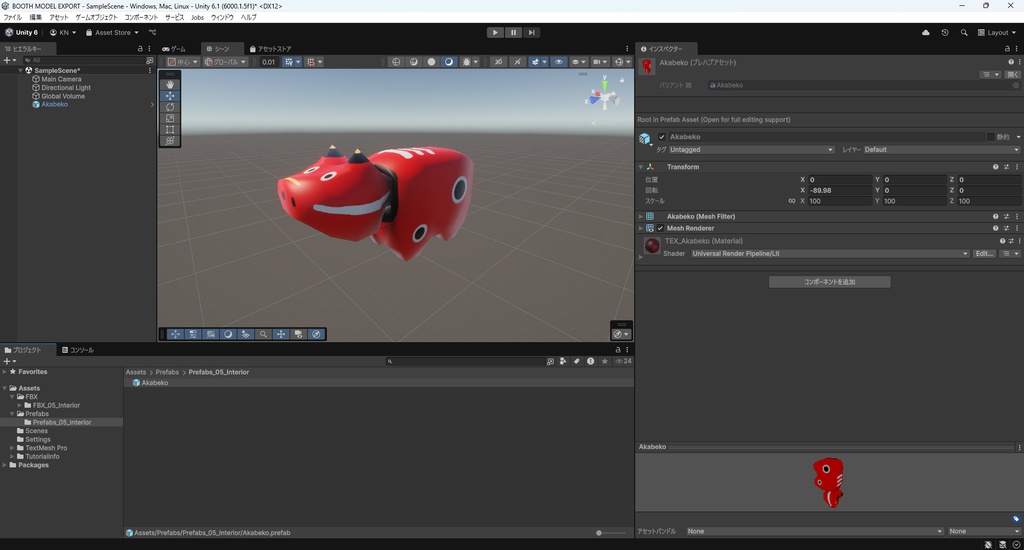Open the Global handle rotation dropdown
This screenshot has width=1024, height=550.
pyautogui.click(x=225, y=62)
